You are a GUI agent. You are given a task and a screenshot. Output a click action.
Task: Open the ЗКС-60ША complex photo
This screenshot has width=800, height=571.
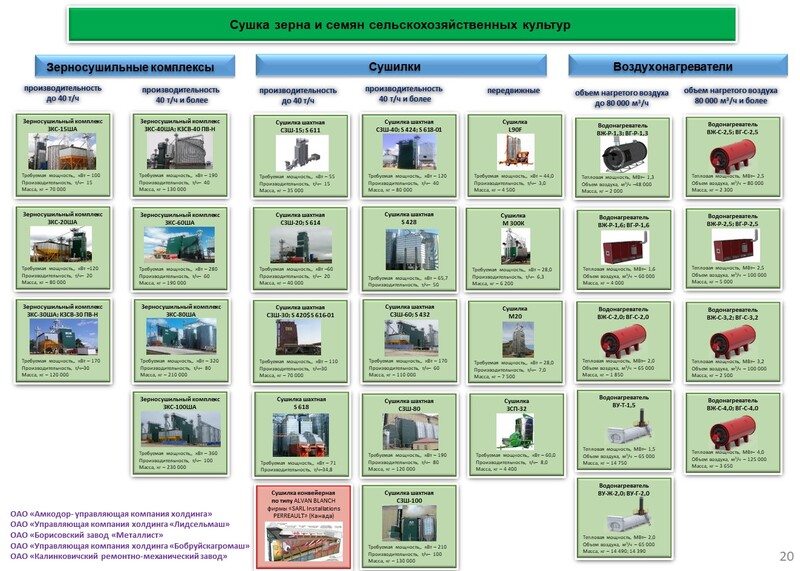(x=179, y=244)
